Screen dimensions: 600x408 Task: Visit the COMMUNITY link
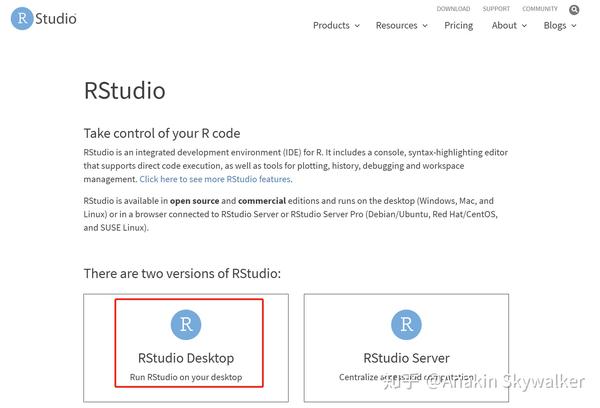tap(540, 9)
